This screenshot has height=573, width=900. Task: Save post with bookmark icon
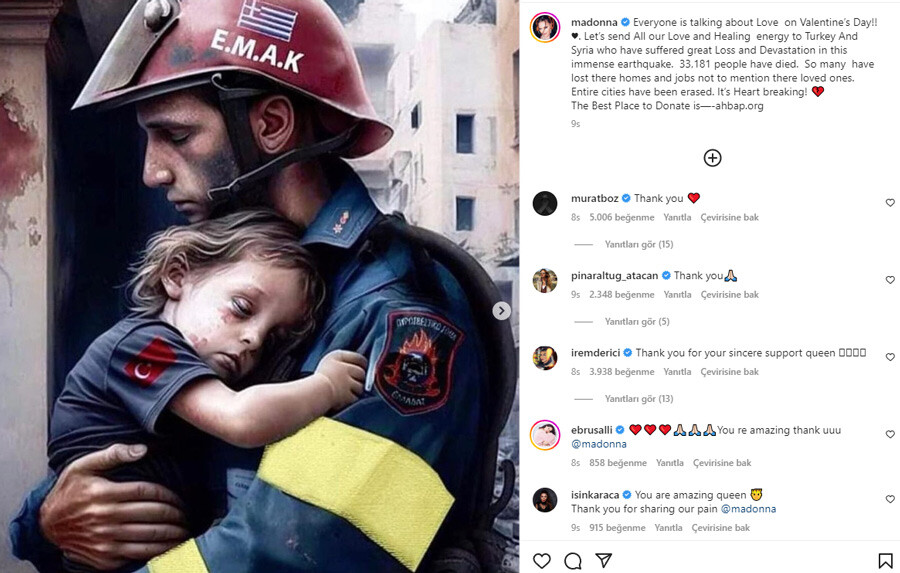click(x=885, y=560)
